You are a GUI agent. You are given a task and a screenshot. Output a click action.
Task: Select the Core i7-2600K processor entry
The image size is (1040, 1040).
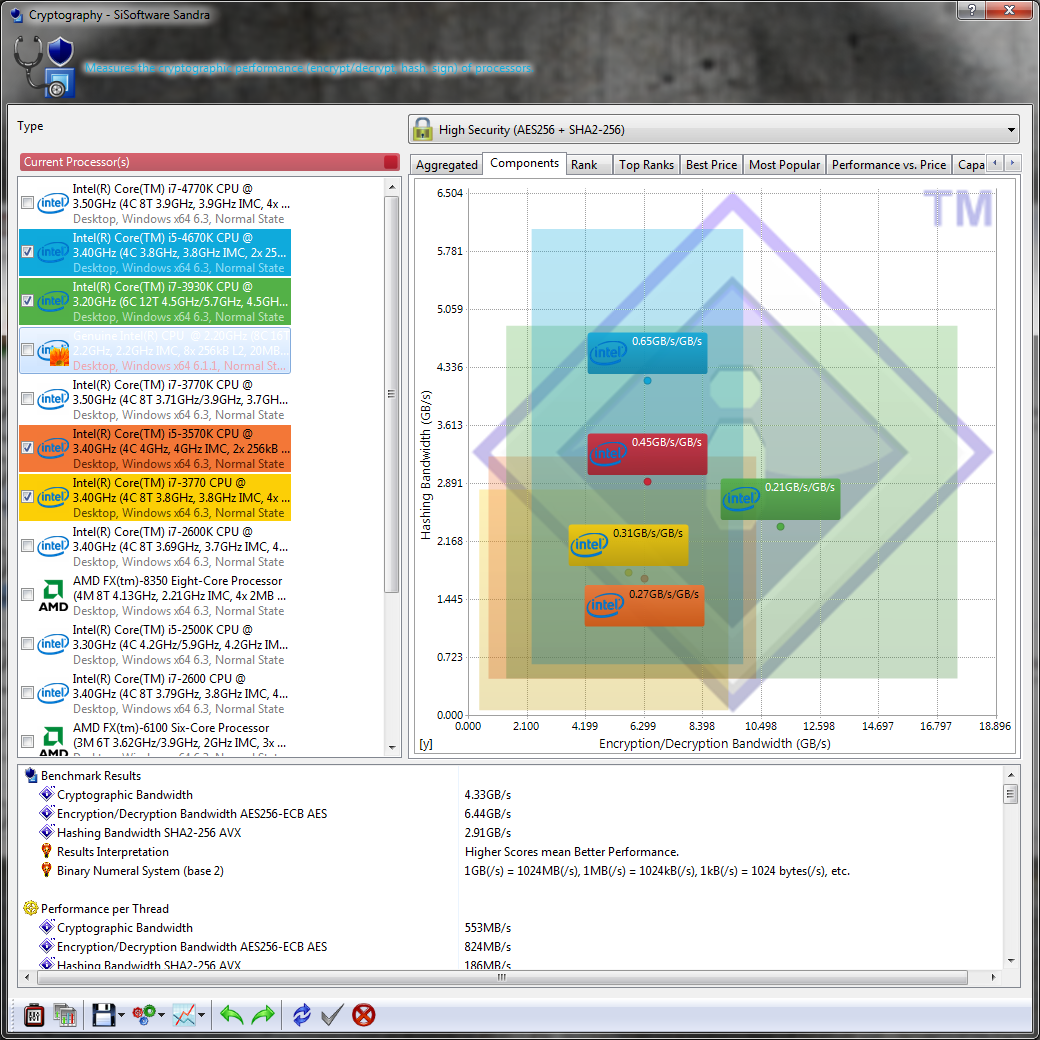pos(180,546)
